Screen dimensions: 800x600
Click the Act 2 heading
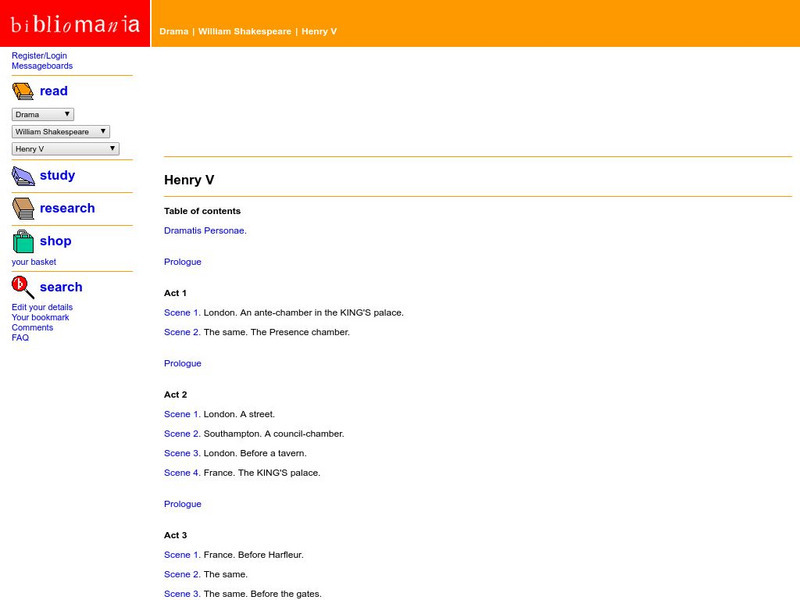(x=176, y=394)
